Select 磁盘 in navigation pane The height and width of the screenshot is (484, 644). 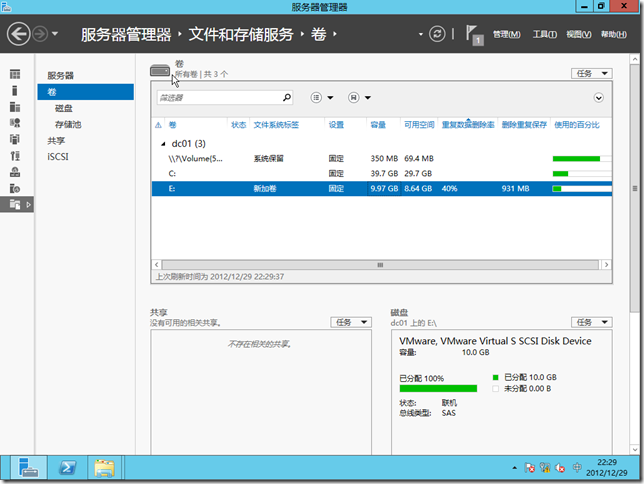[x=63, y=108]
